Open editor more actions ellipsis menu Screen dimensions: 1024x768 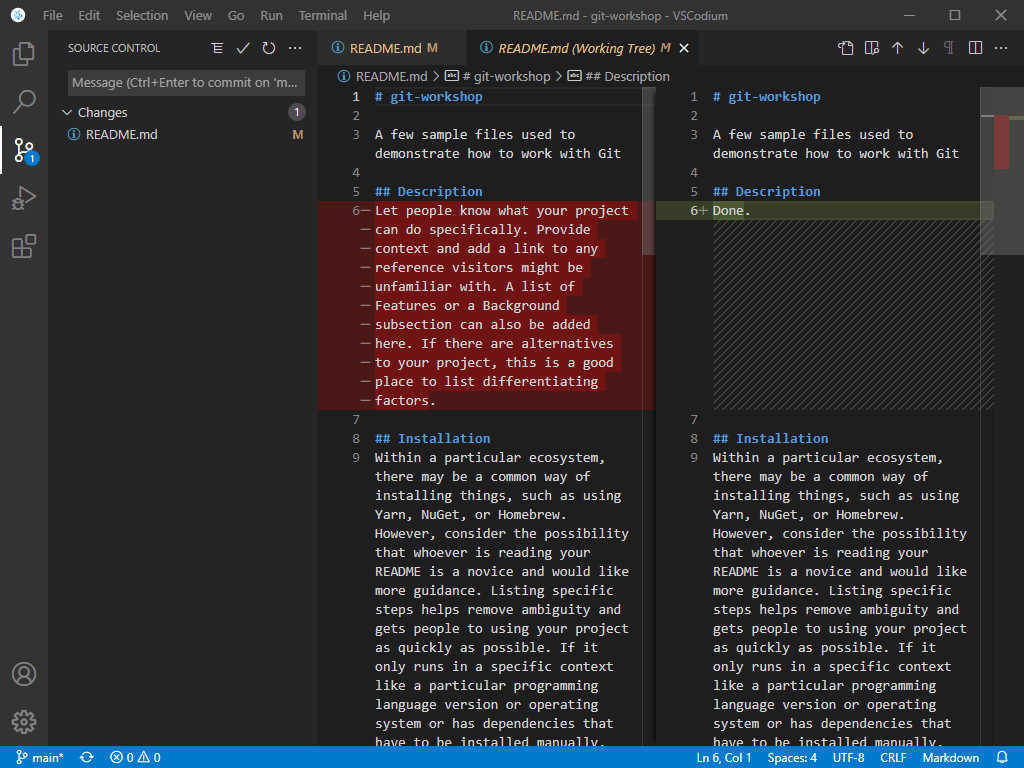1001,48
